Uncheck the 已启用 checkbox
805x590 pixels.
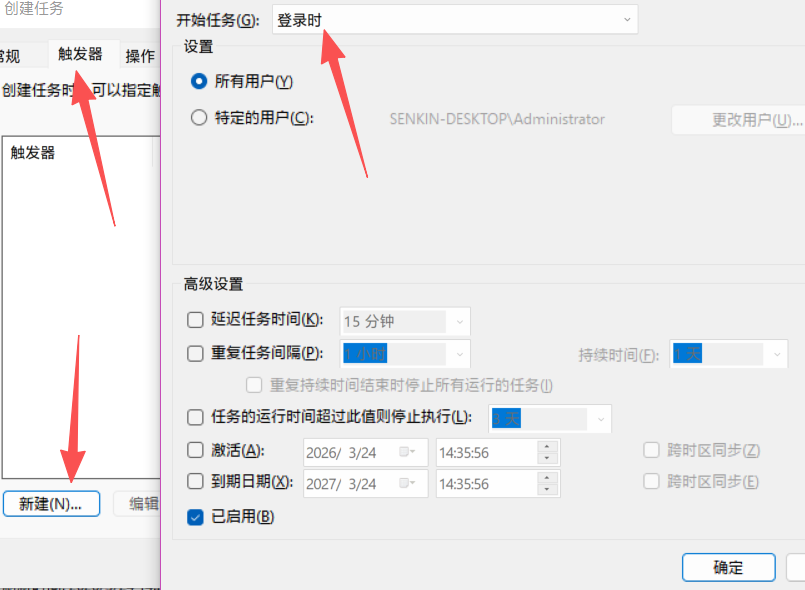[196, 517]
